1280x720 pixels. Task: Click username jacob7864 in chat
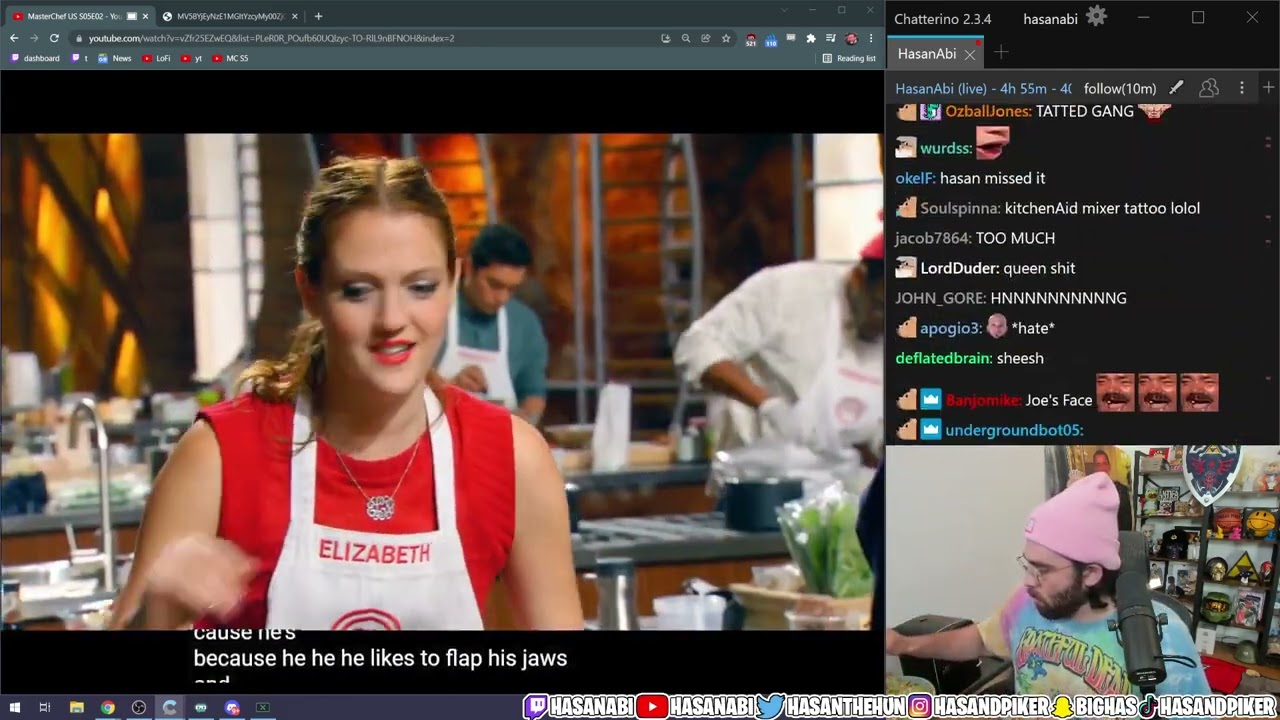pos(933,238)
